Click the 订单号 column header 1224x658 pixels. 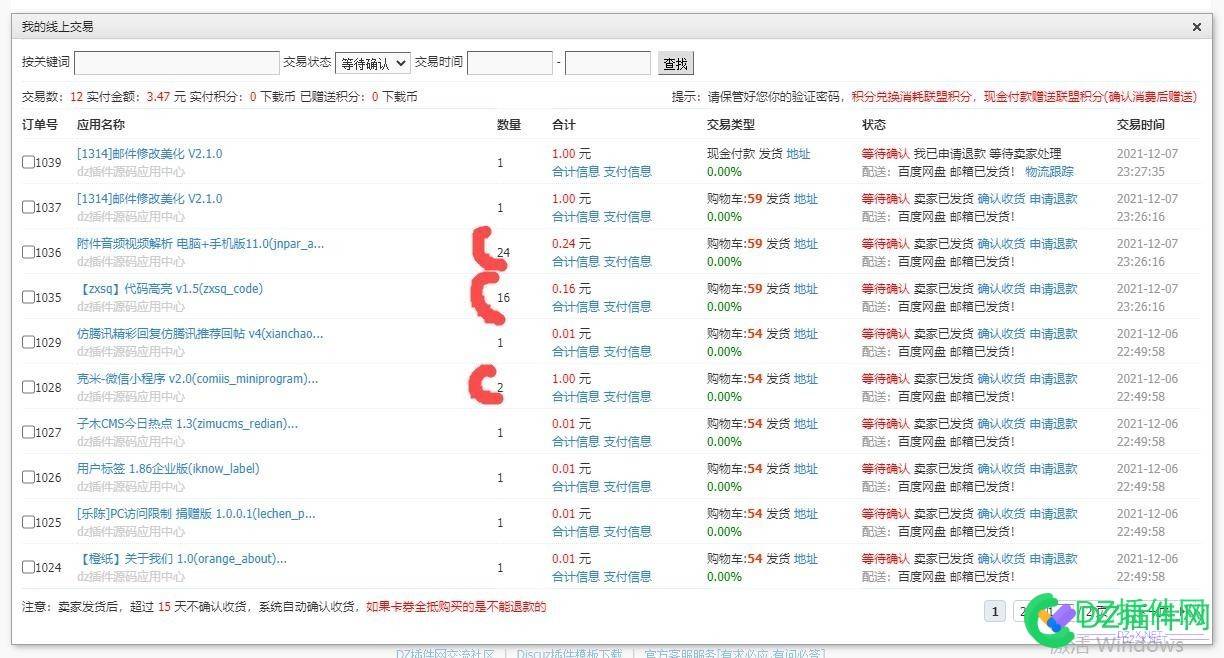(40, 125)
